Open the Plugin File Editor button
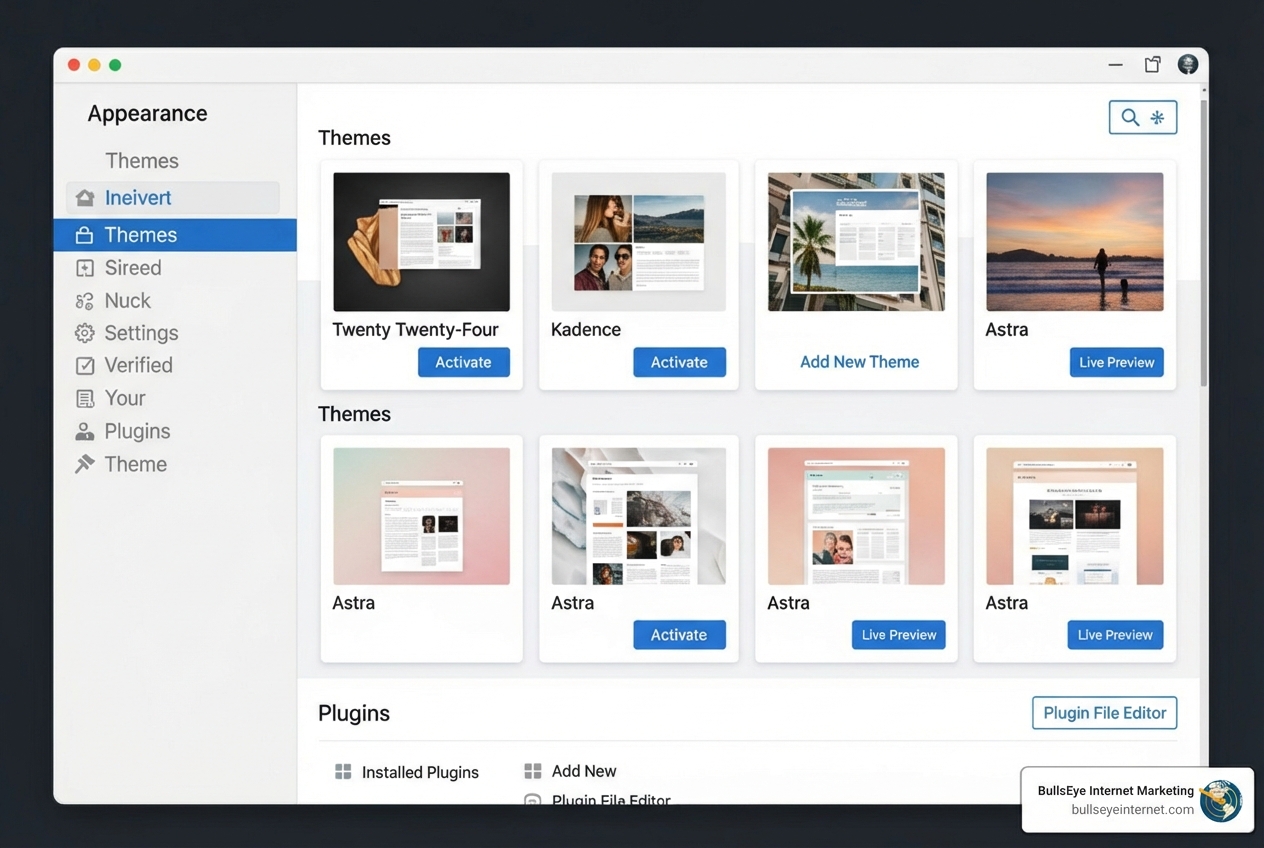The image size is (1264, 848). pyautogui.click(x=1105, y=713)
